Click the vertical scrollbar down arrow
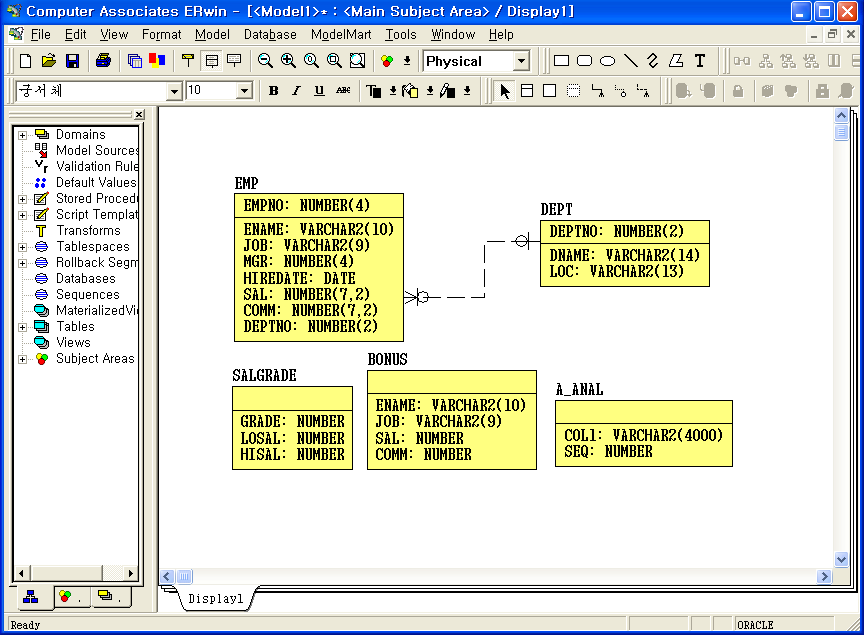The height and width of the screenshot is (635, 864). point(841,559)
